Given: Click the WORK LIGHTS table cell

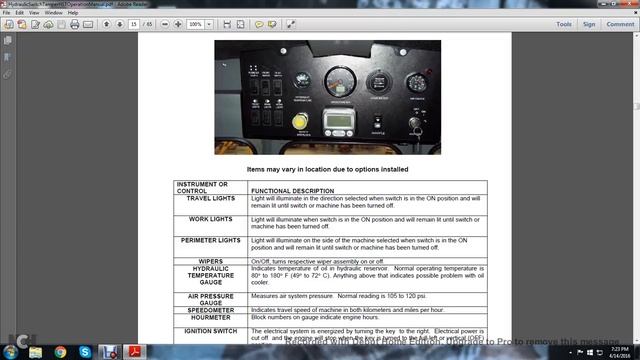Looking at the screenshot, I should (x=210, y=226).
